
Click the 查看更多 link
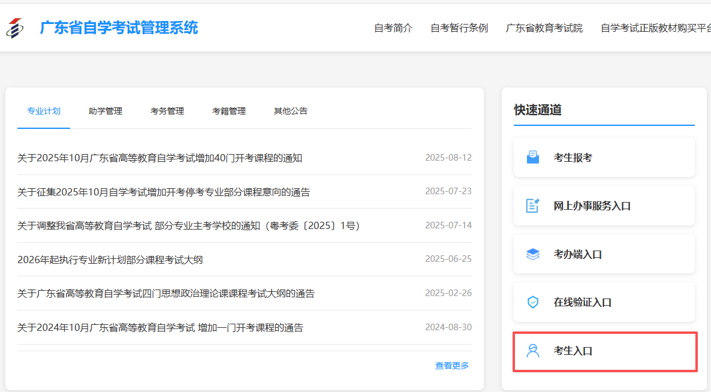click(x=452, y=366)
